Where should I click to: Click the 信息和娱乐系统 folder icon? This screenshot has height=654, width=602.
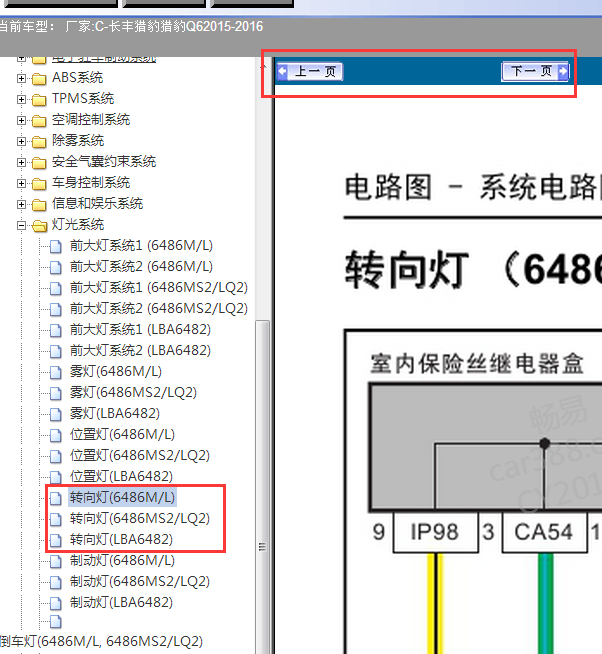[x=39, y=204]
